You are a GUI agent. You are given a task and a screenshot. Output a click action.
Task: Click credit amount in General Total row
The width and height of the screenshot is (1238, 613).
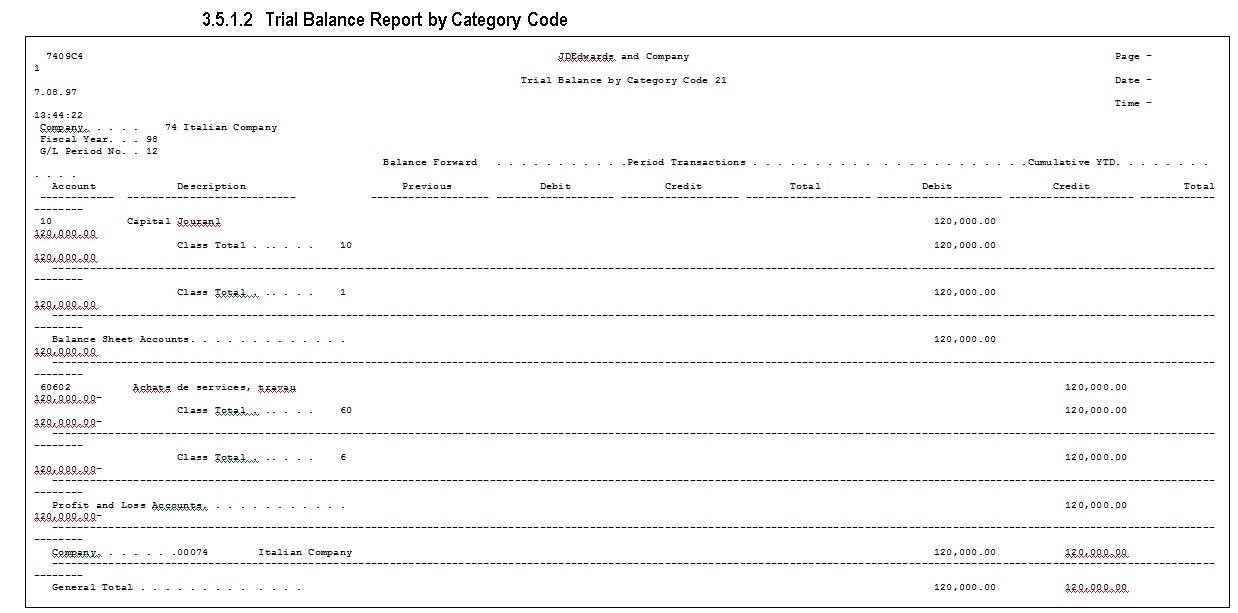(x=1095, y=587)
